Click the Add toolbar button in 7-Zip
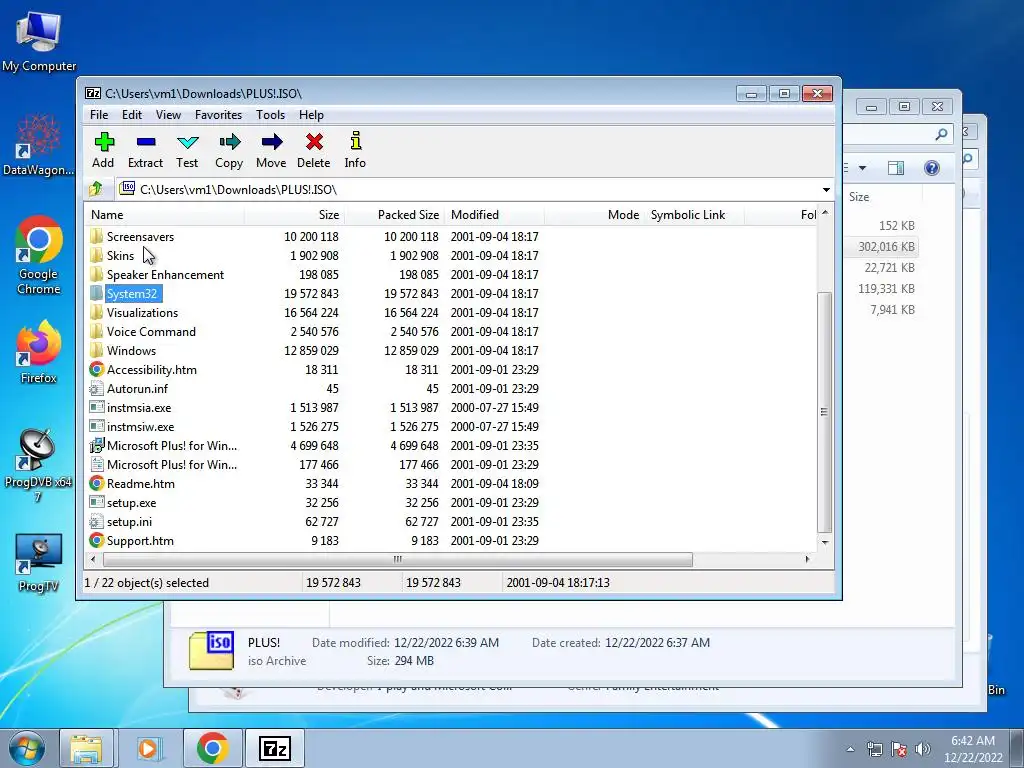Screen dimensions: 1024x768 [x=103, y=150]
